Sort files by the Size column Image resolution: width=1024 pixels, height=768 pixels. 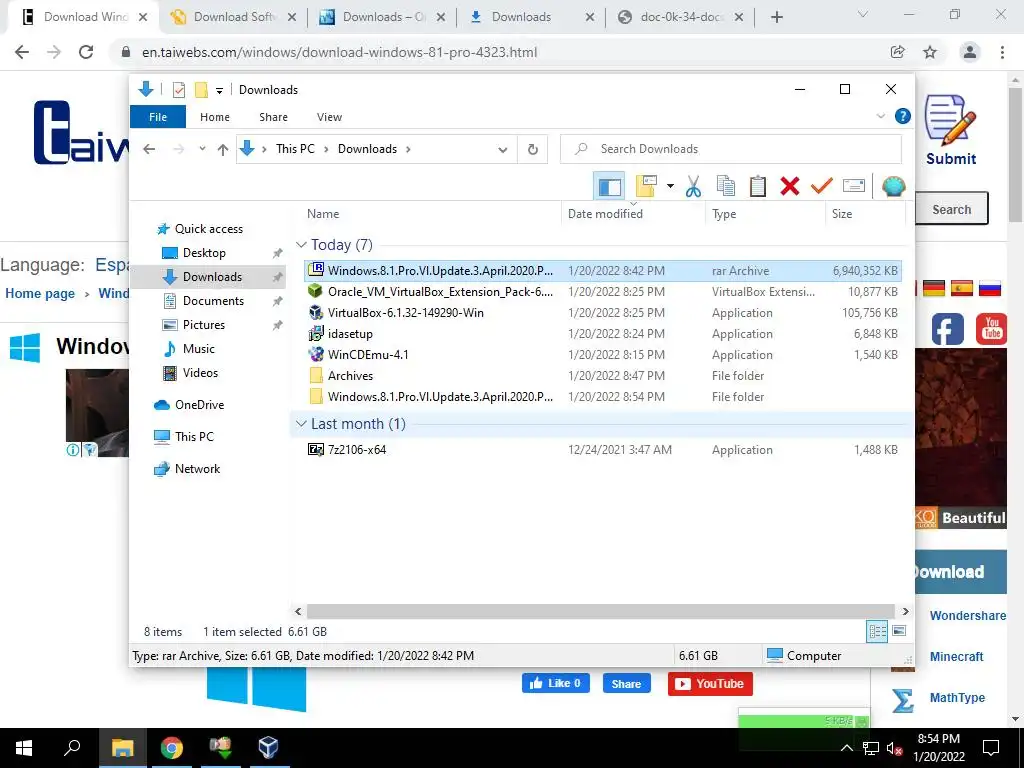tap(865, 214)
